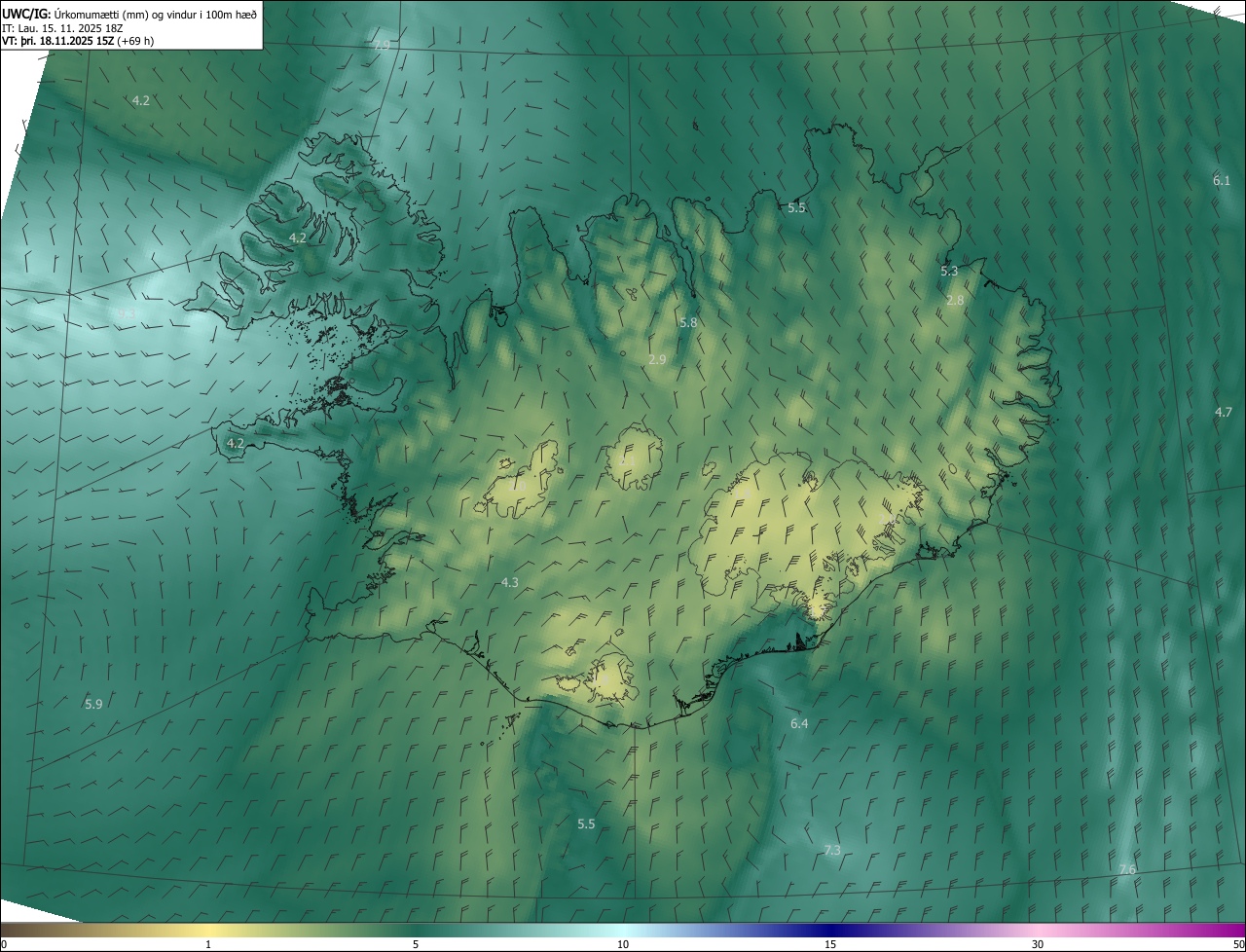Select the 5.3 precipitation value
The image size is (1246, 952).
click(949, 271)
